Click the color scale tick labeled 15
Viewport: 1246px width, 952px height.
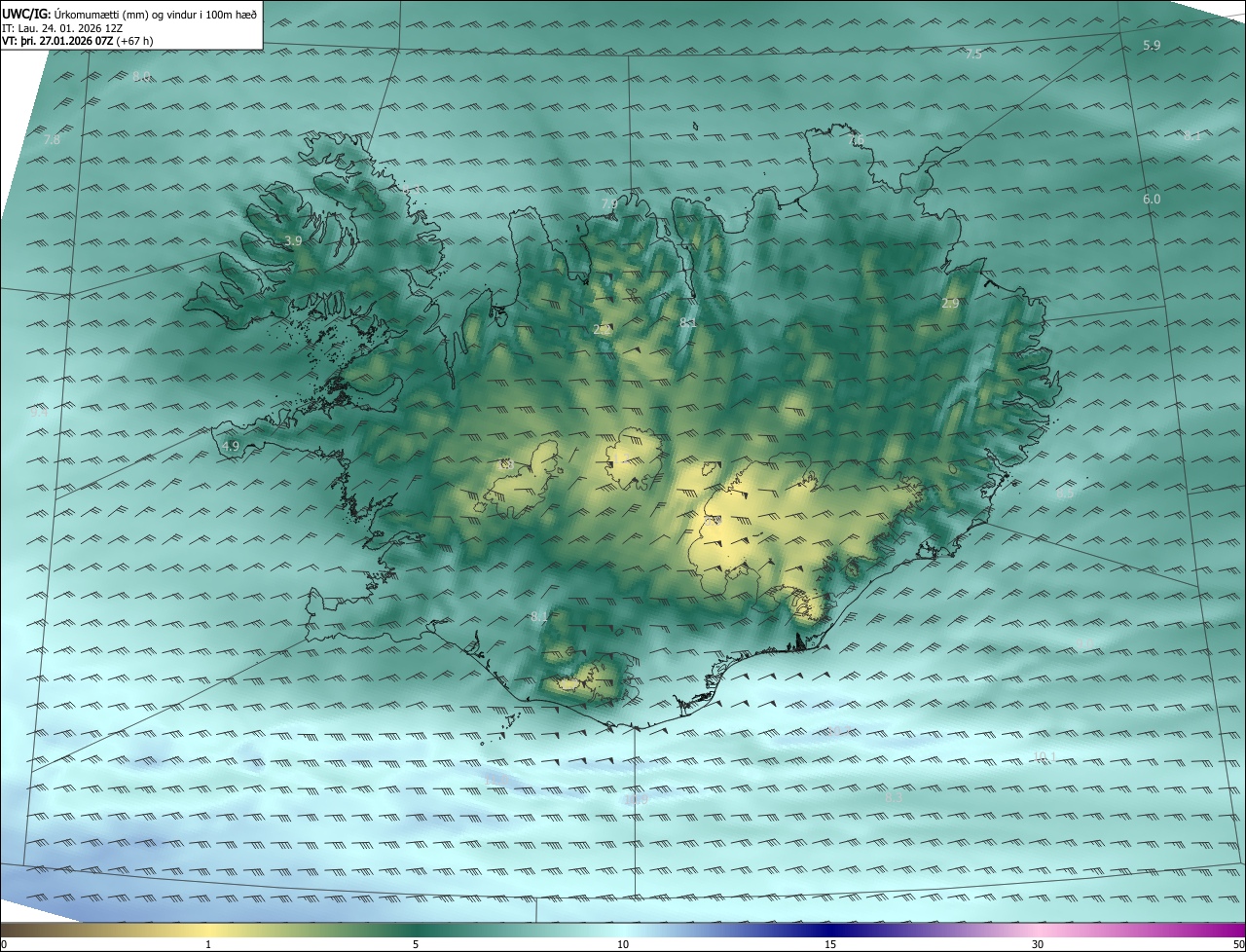830,944
